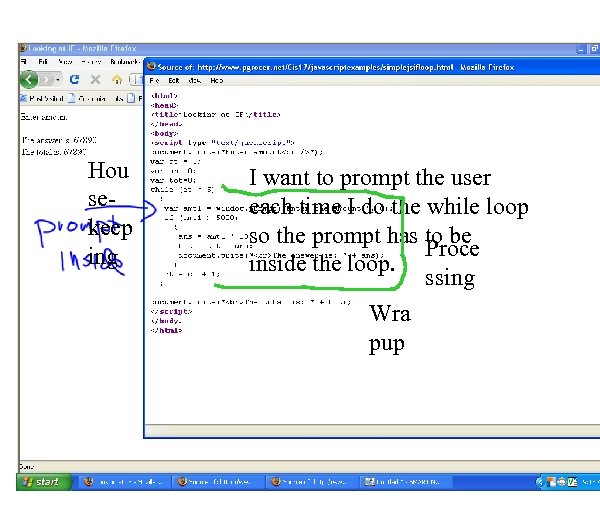Viewport: 600px width, 512px height.
Task: Reload the page with the blue refresh icon
Action: pyautogui.click(x=74, y=79)
